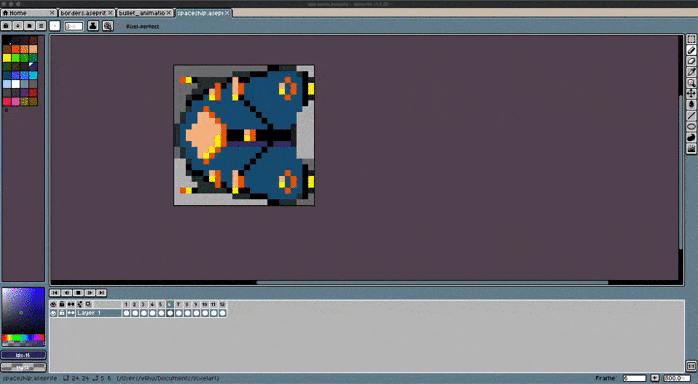Close the borders.aseprite tab

coord(110,13)
